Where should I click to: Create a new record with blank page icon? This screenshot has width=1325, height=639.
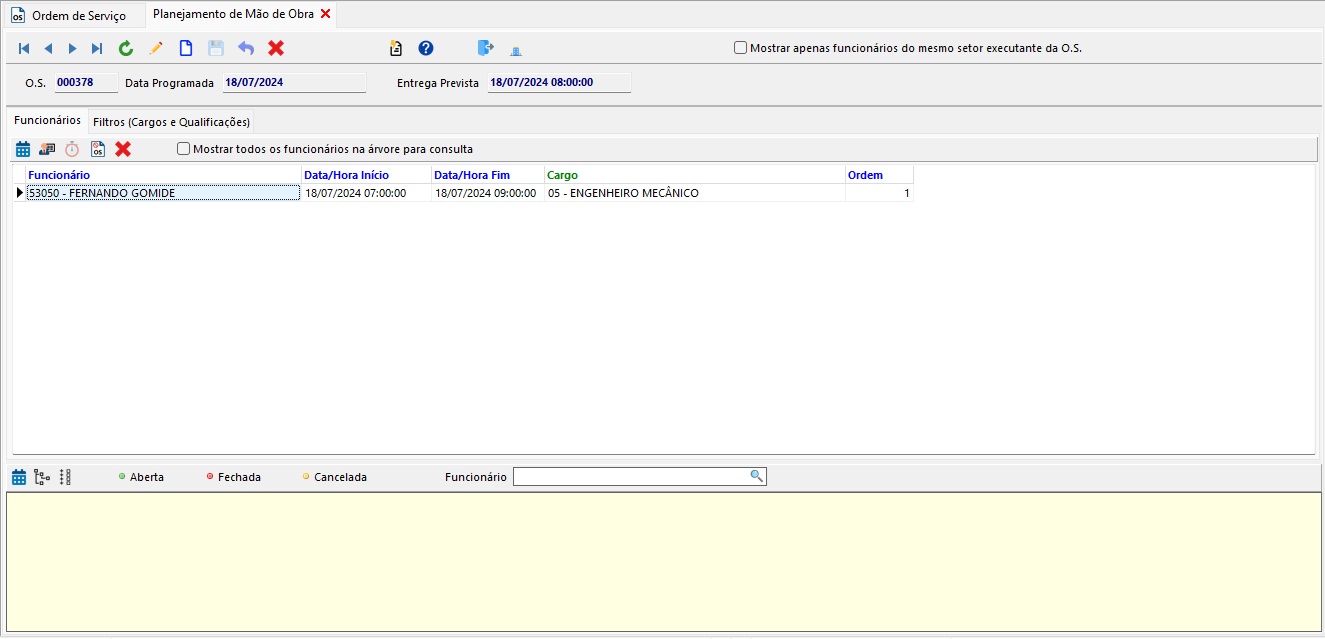[185, 48]
